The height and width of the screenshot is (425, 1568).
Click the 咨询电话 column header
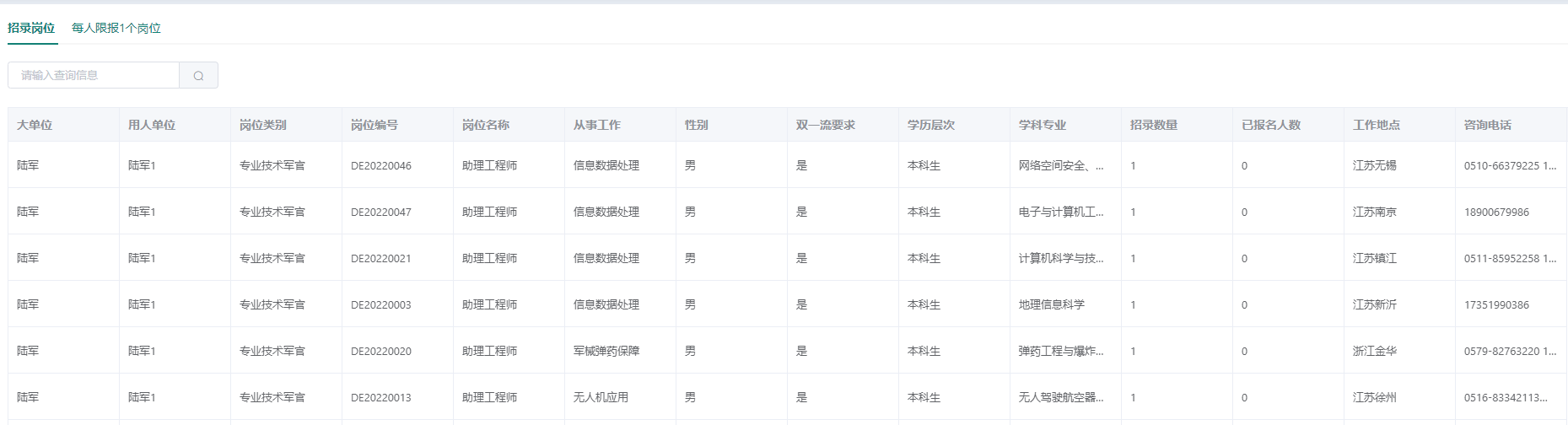coord(1487,125)
